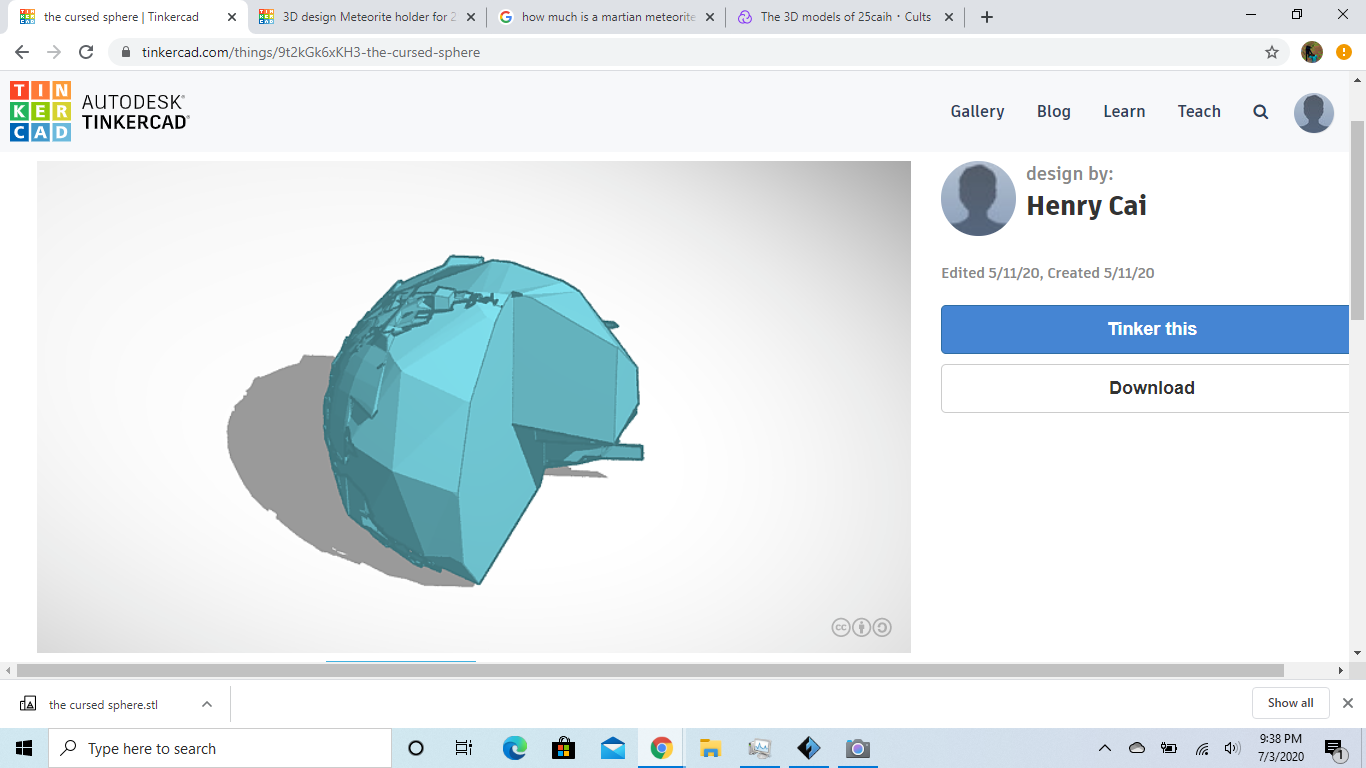Open the downloaded the cursed sphere.stl file

click(103, 704)
